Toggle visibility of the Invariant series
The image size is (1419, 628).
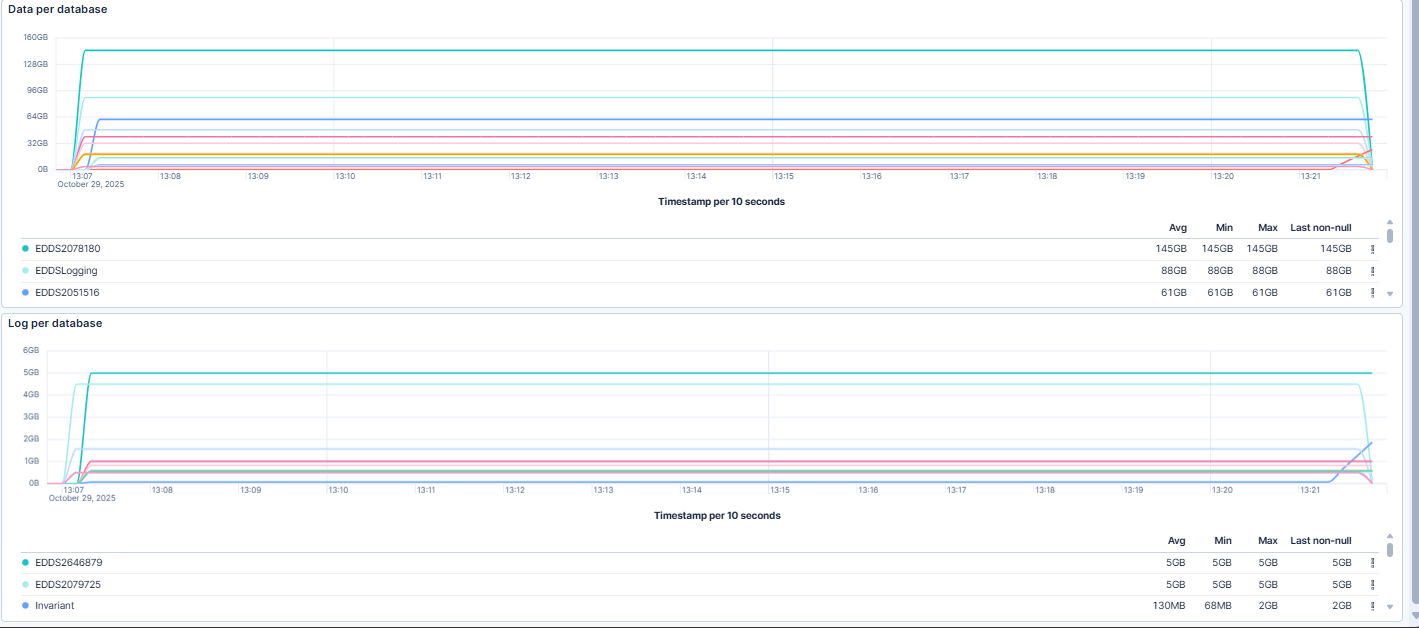pos(54,605)
